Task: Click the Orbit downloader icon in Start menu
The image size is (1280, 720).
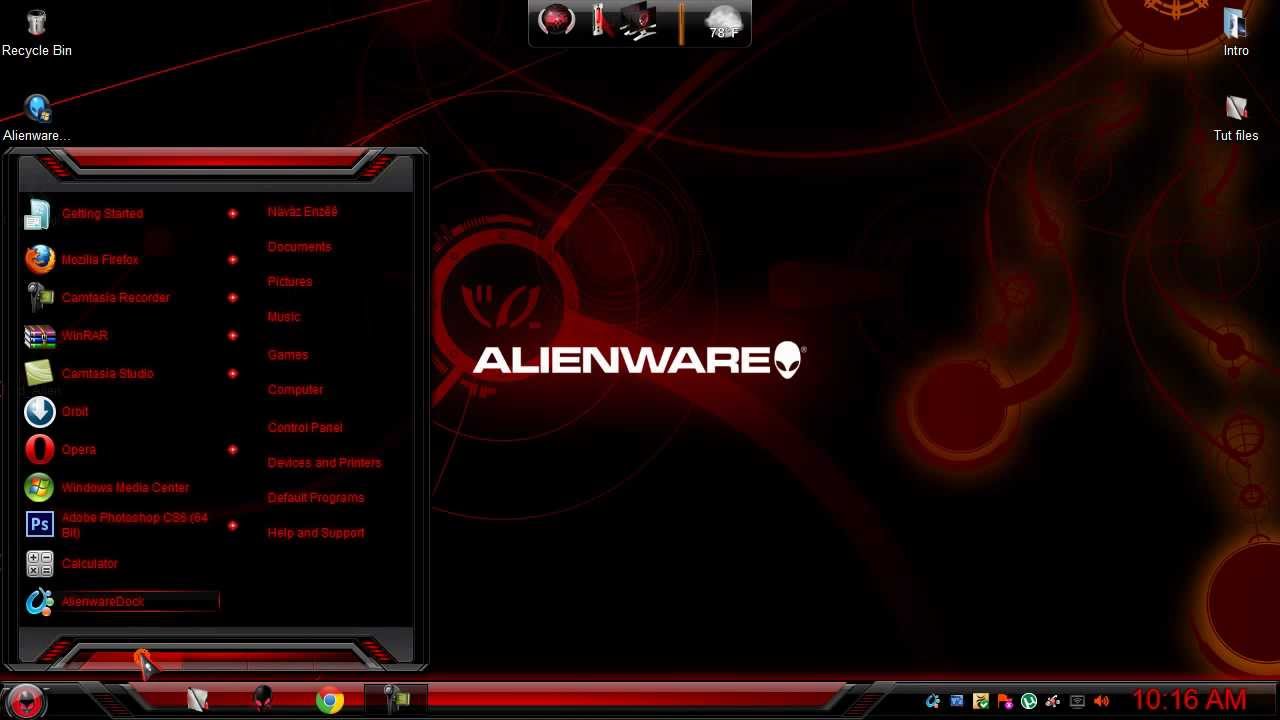Action: tap(39, 411)
